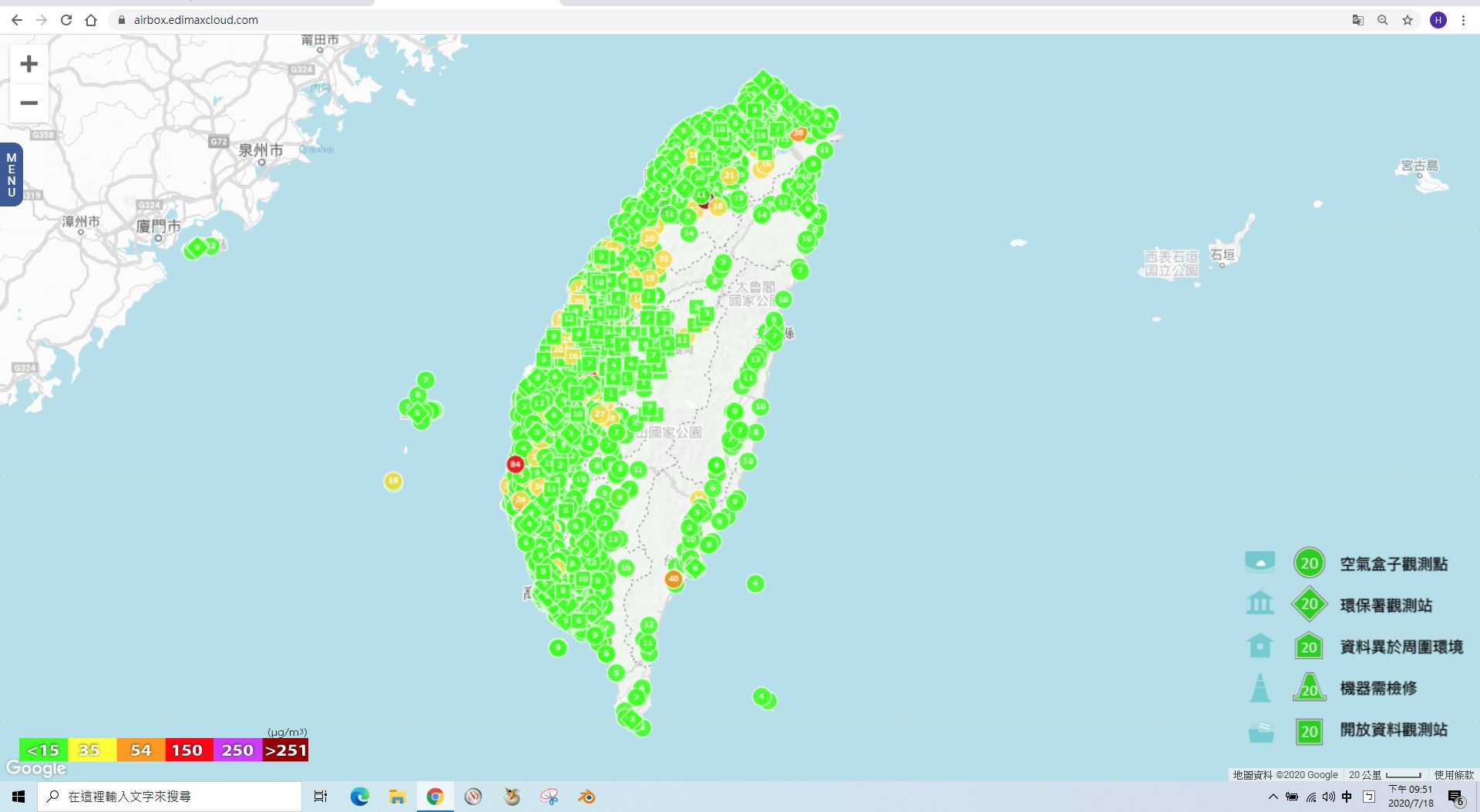Zoom out the map with minus button
Screen dimensions: 1480x812
tap(29, 103)
